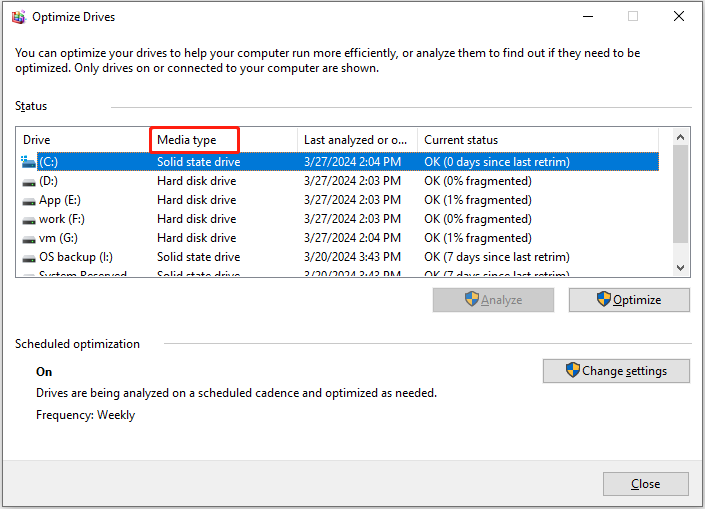
Task: Click the grayed-out Analyze button
Action: 493,300
